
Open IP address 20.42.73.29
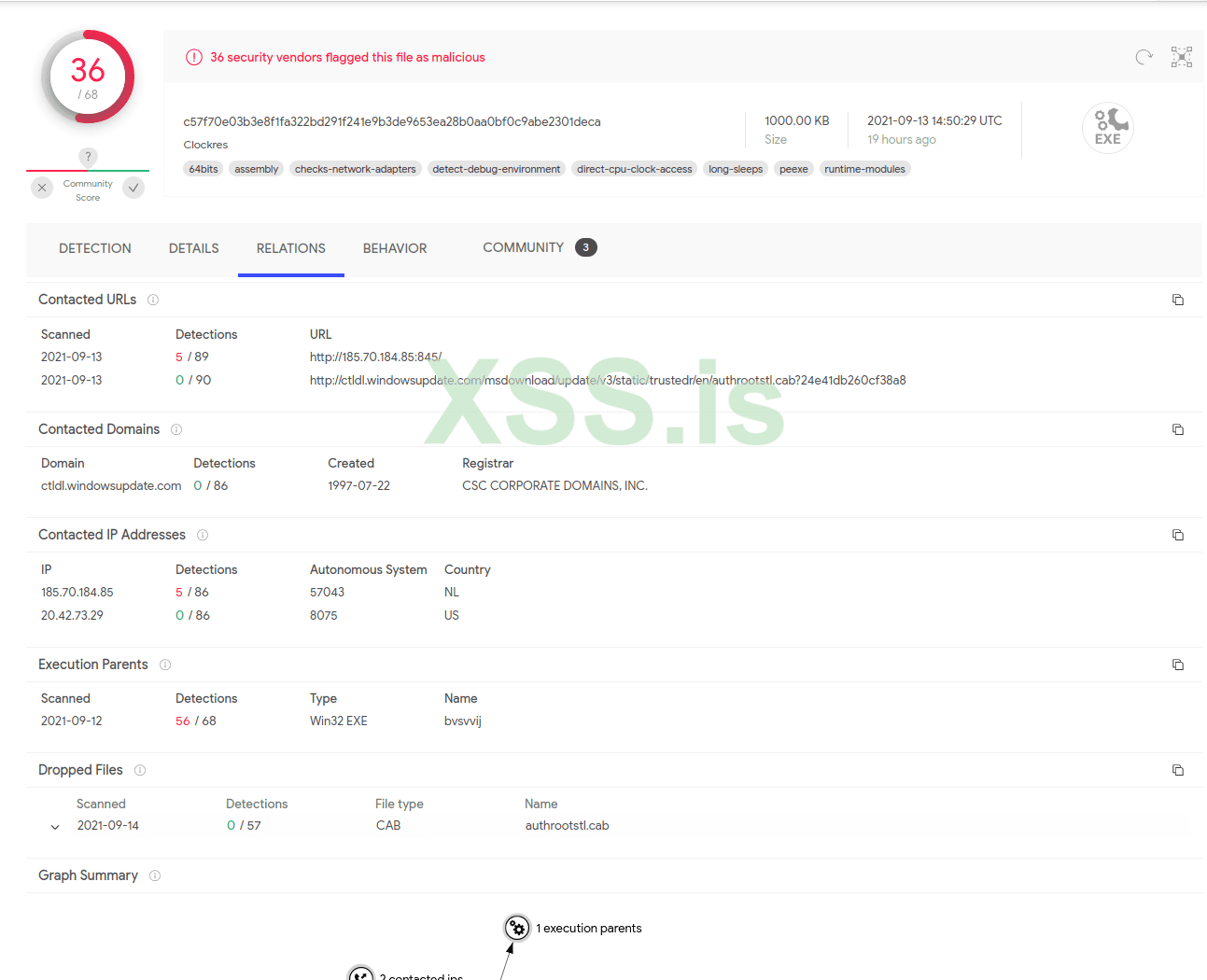pyautogui.click(x=73, y=615)
